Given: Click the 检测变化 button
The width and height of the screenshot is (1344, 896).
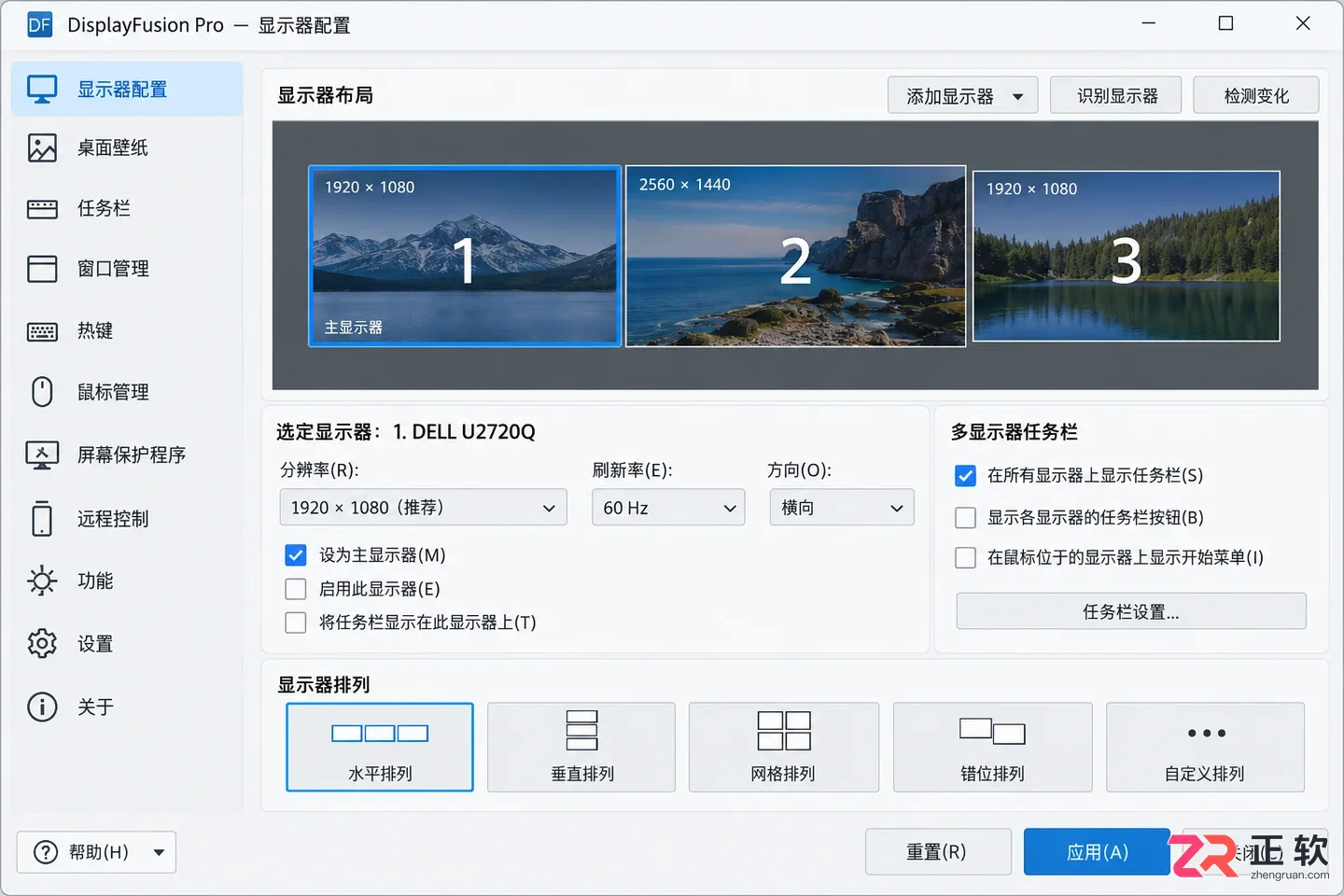Looking at the screenshot, I should (x=1256, y=95).
